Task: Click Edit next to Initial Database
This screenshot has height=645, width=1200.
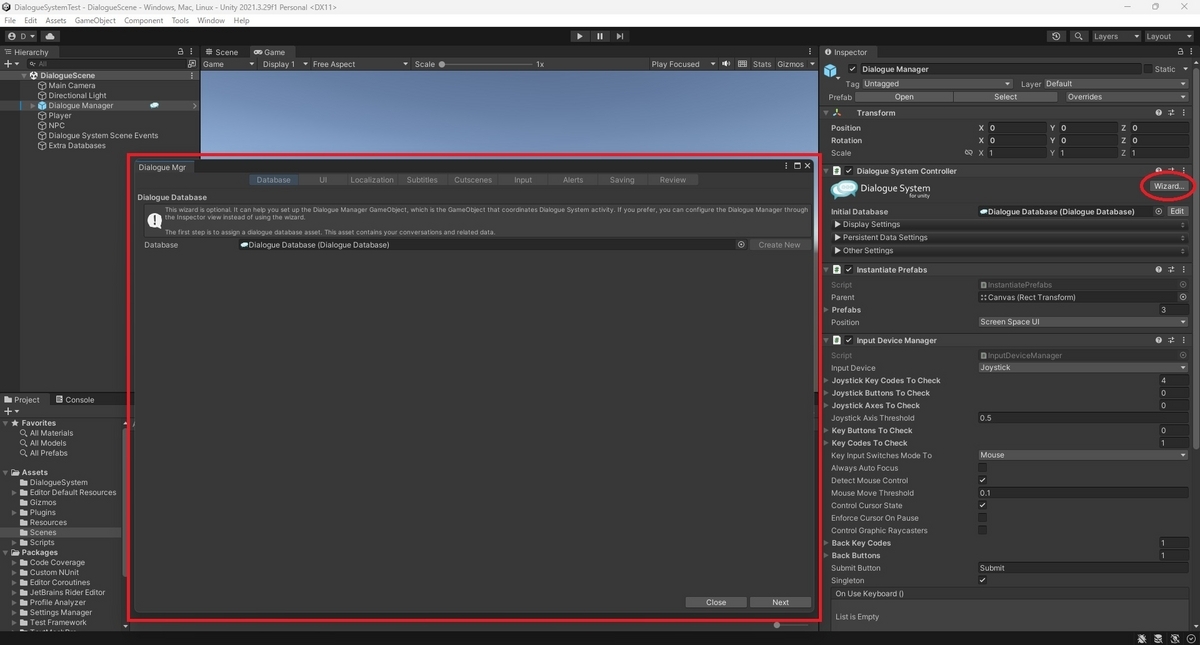Action: (x=1178, y=212)
